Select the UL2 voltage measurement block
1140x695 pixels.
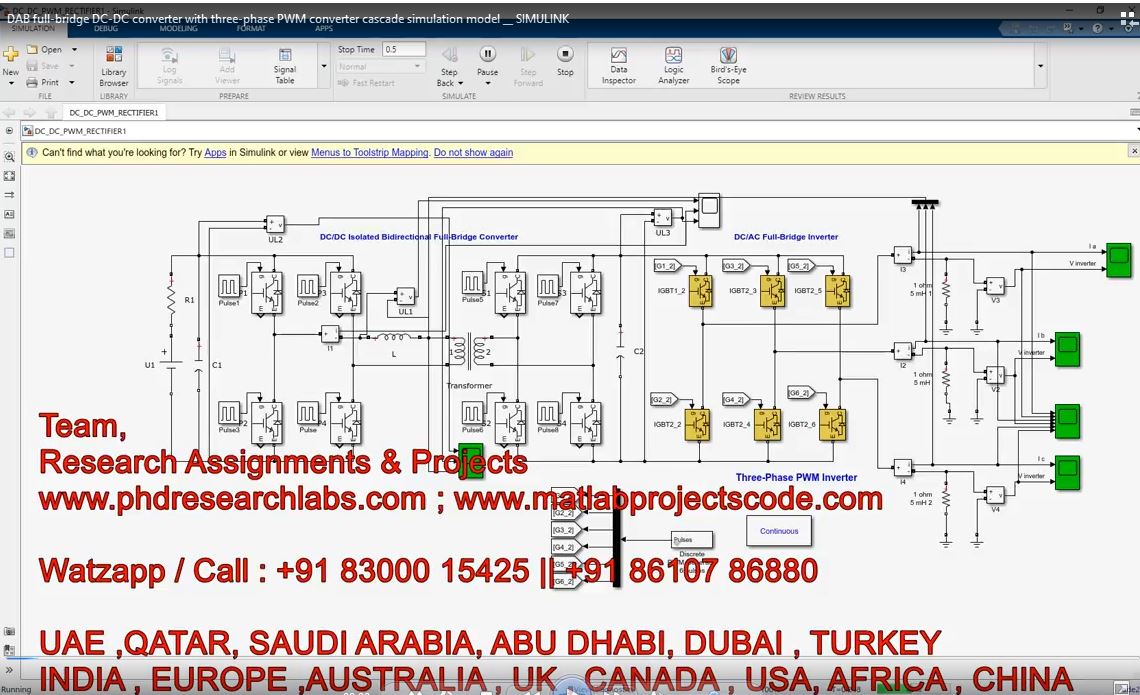pos(275,224)
